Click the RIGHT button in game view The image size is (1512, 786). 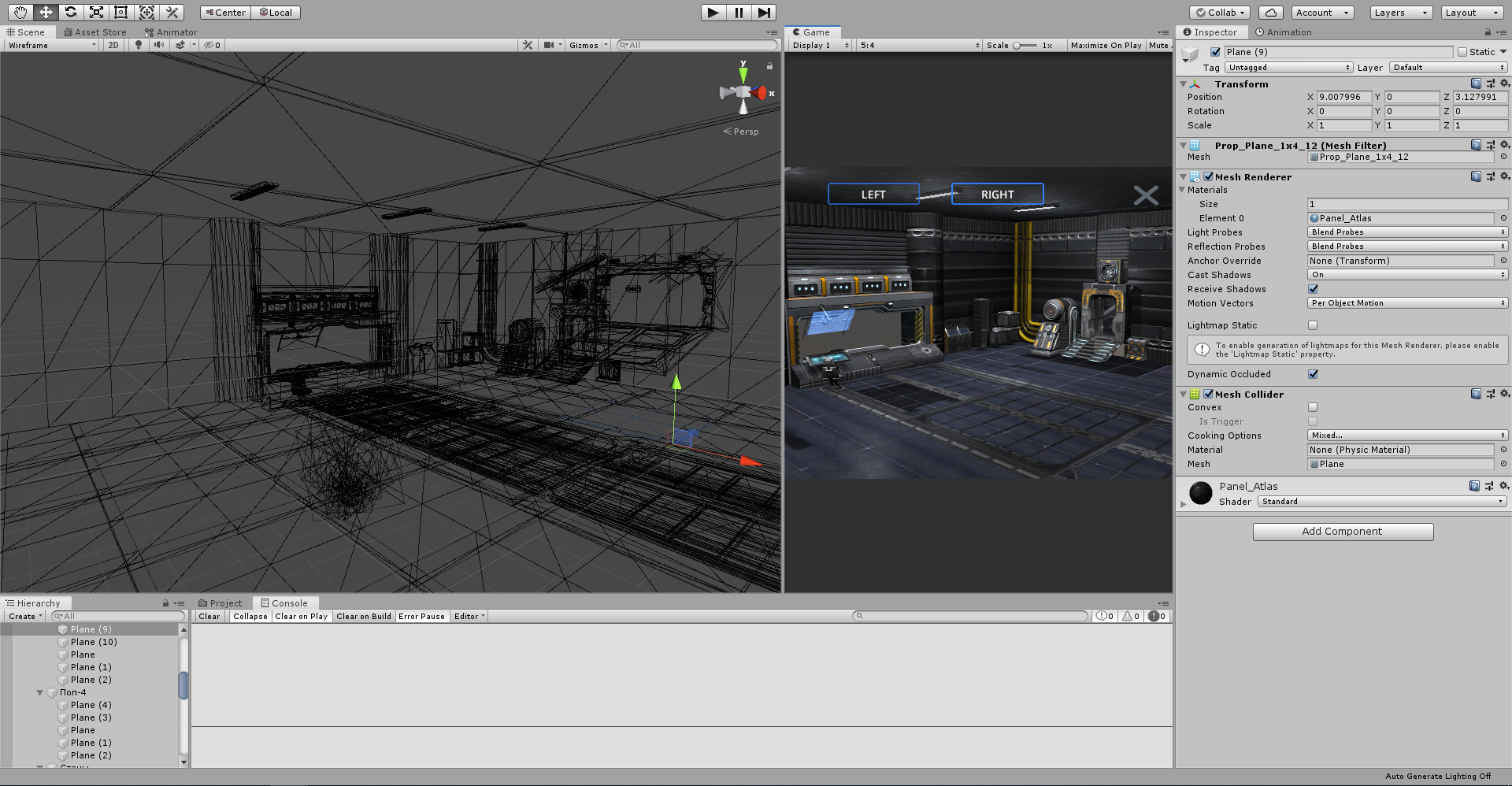[x=997, y=194]
